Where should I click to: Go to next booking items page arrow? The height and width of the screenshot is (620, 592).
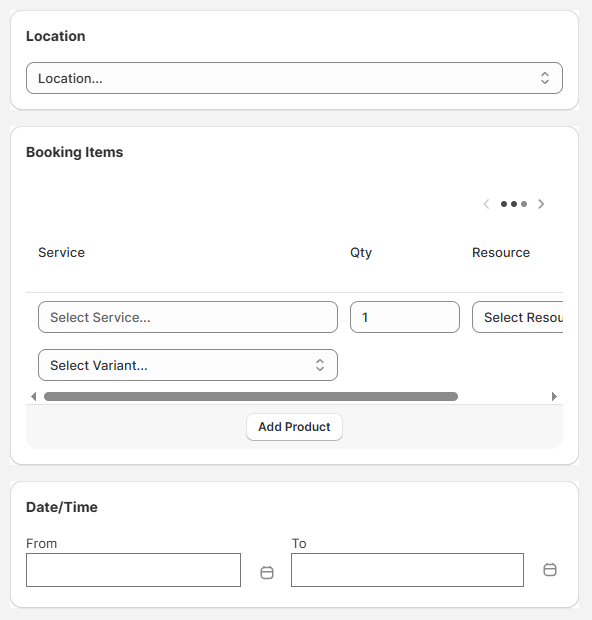click(541, 204)
